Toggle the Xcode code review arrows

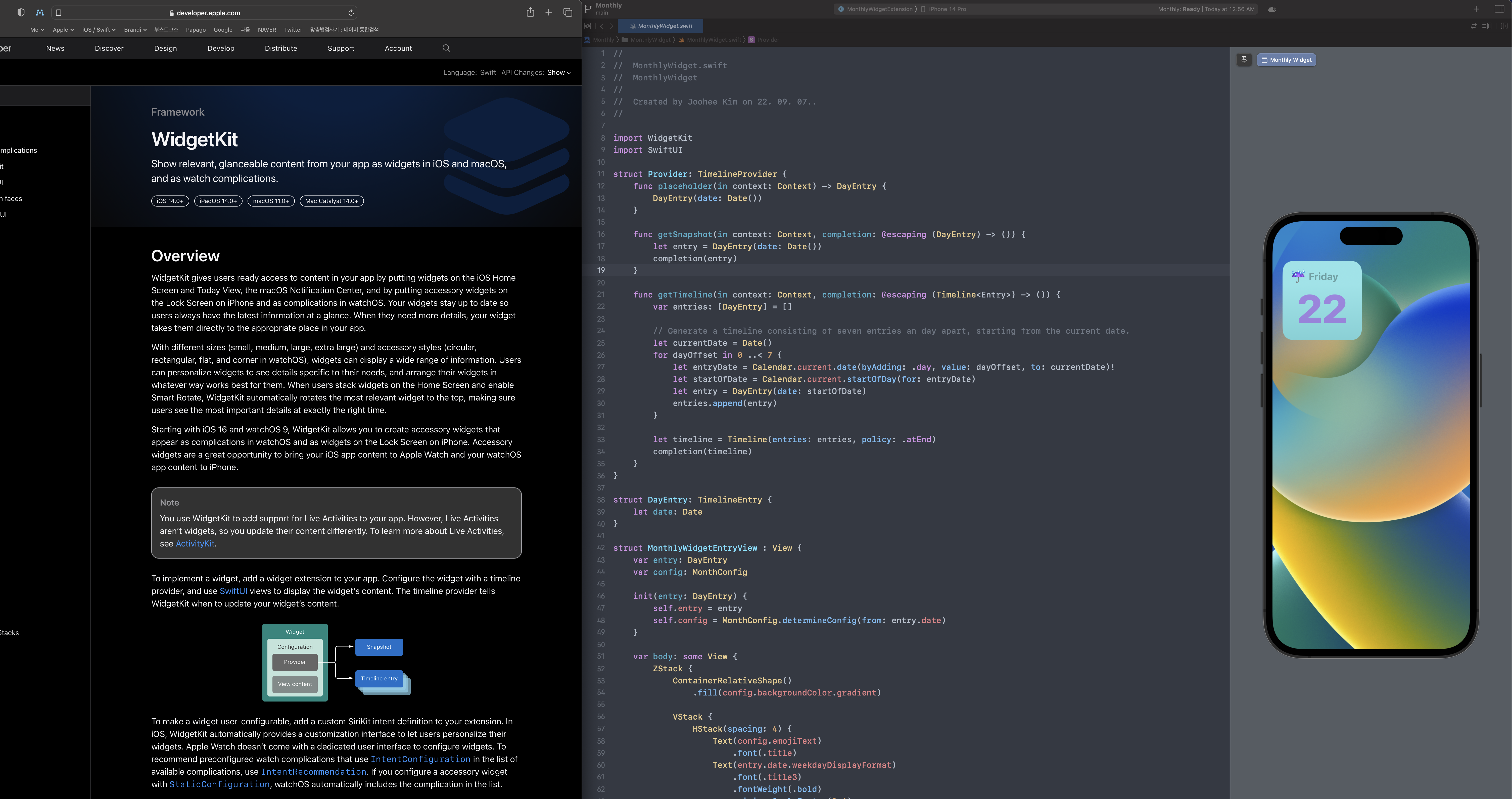pos(1473,26)
